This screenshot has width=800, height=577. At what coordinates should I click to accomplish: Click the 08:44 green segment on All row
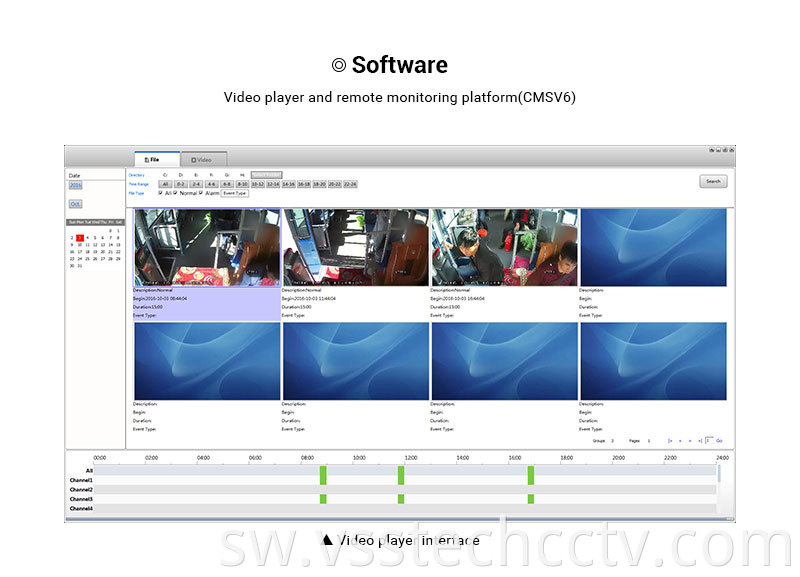pyautogui.click(x=323, y=470)
